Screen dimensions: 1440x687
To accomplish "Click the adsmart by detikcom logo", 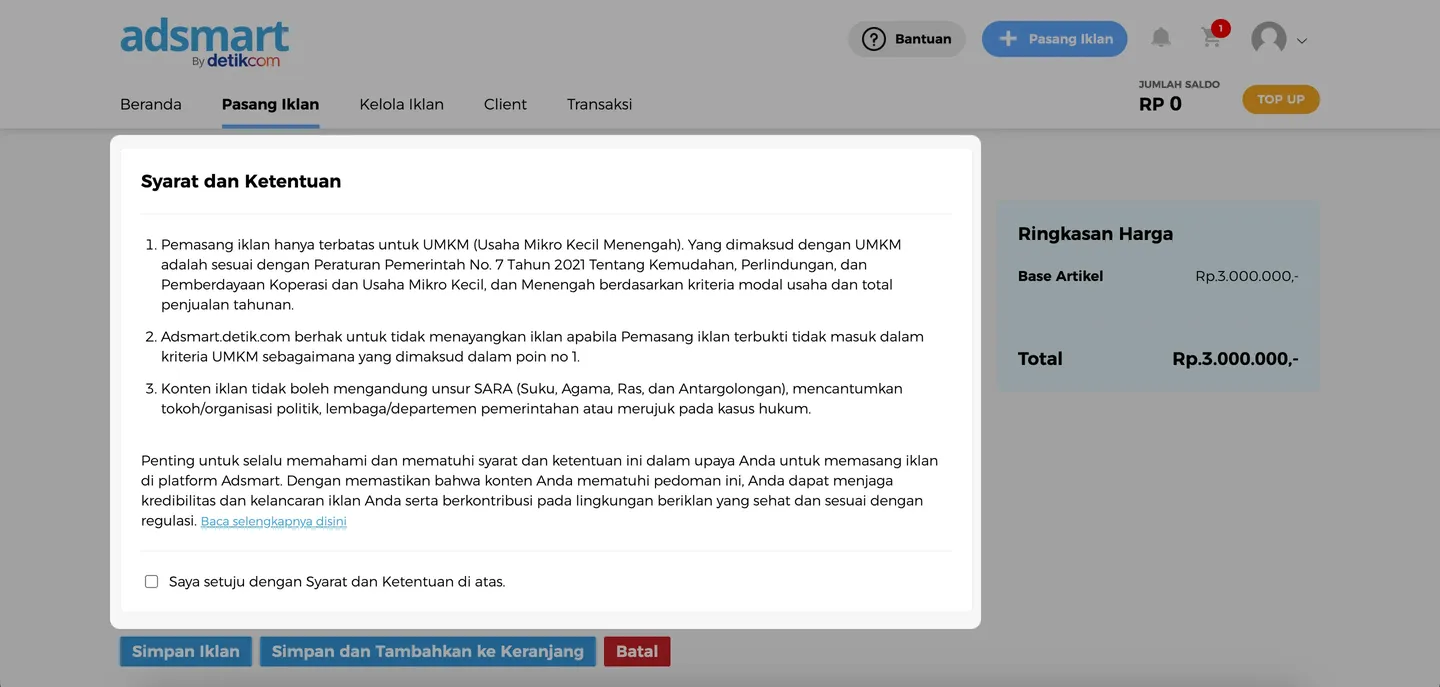I will coord(204,44).
